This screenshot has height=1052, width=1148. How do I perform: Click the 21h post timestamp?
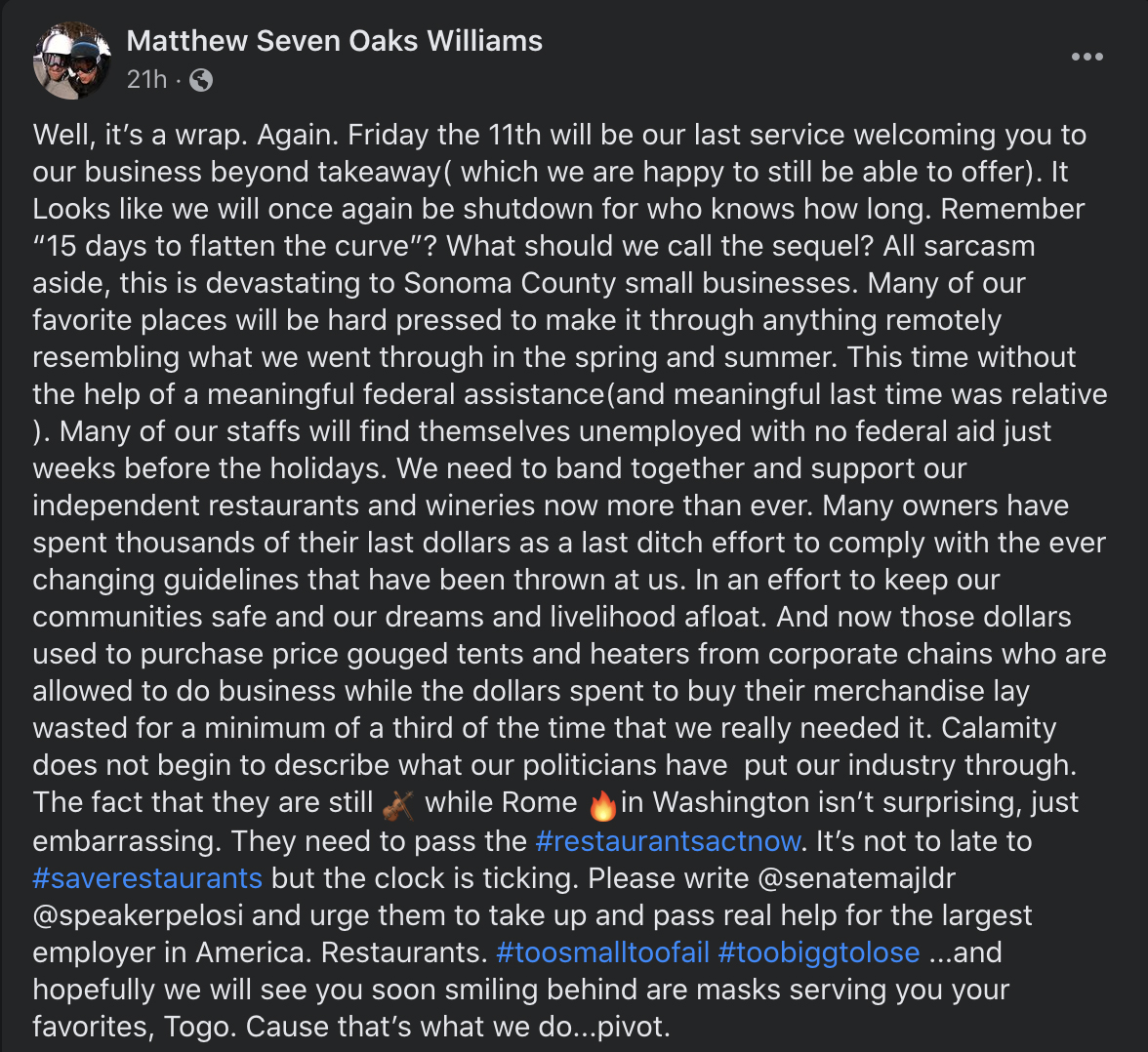pos(146,80)
